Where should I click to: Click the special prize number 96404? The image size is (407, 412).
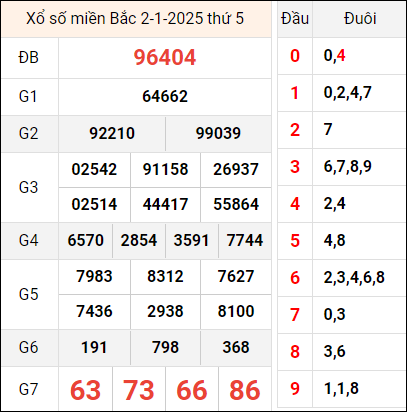165,57
